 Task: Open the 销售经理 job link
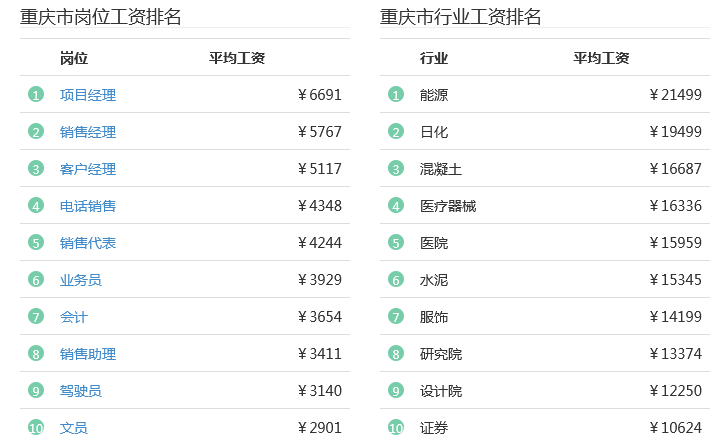click(x=88, y=132)
